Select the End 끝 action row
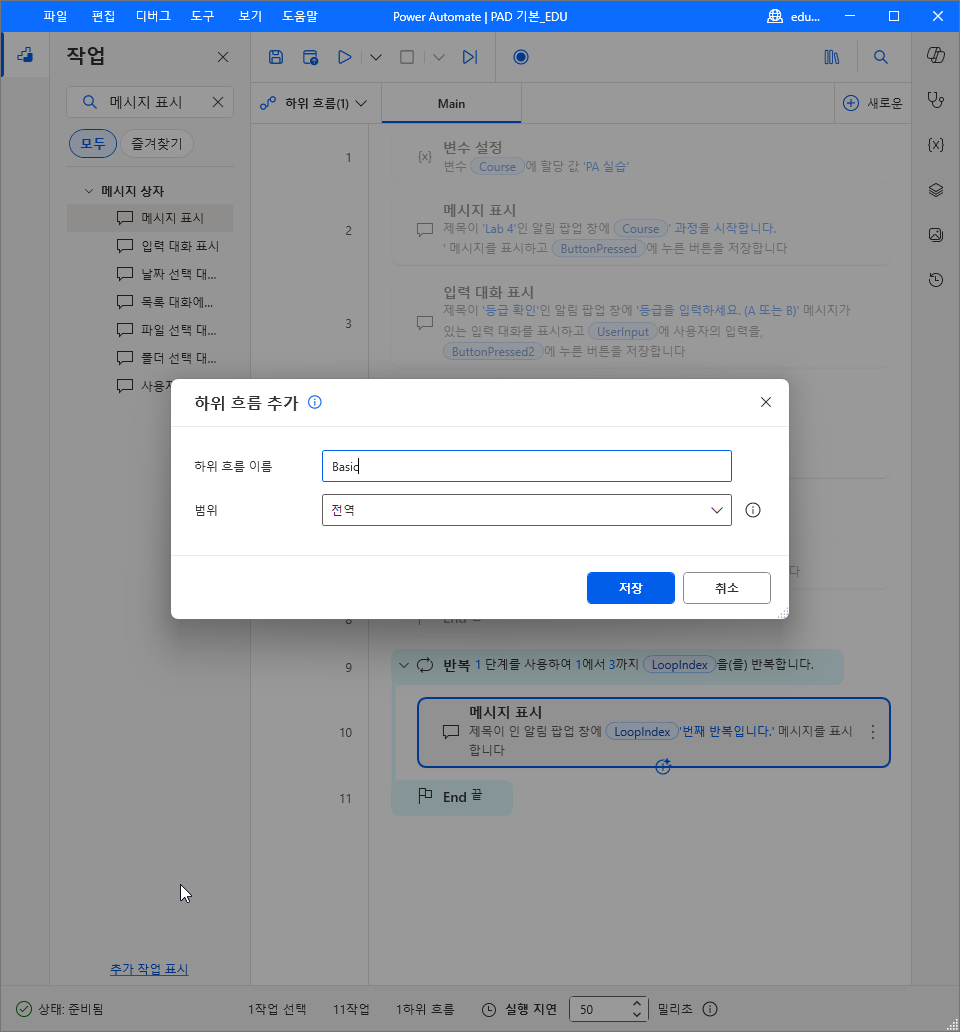Image resolution: width=960 pixels, height=1032 pixels. click(x=452, y=798)
